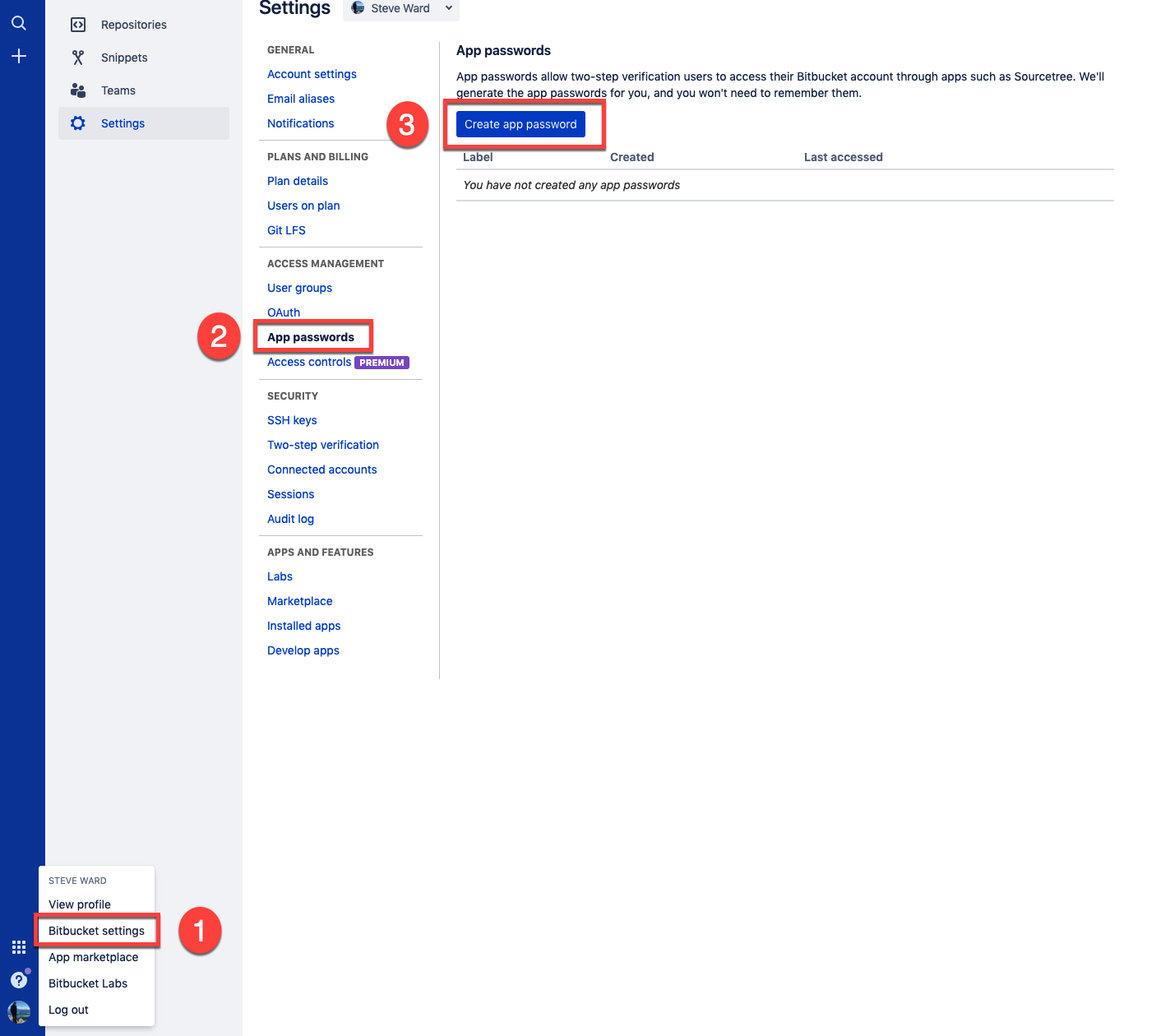Click the APPS AND FEATURES heading

tap(320, 553)
